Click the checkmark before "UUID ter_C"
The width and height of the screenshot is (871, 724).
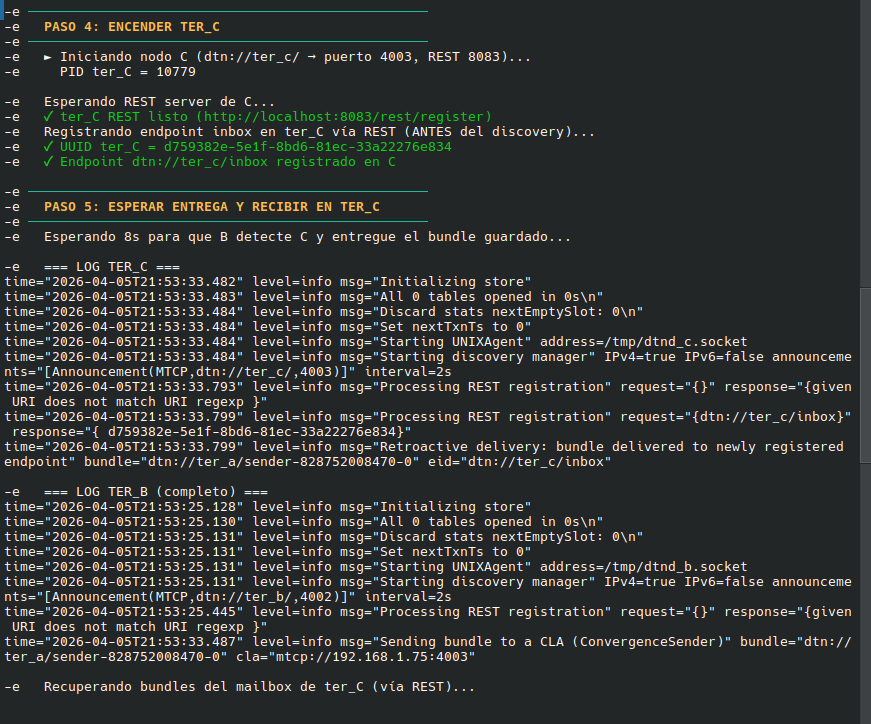[49, 147]
